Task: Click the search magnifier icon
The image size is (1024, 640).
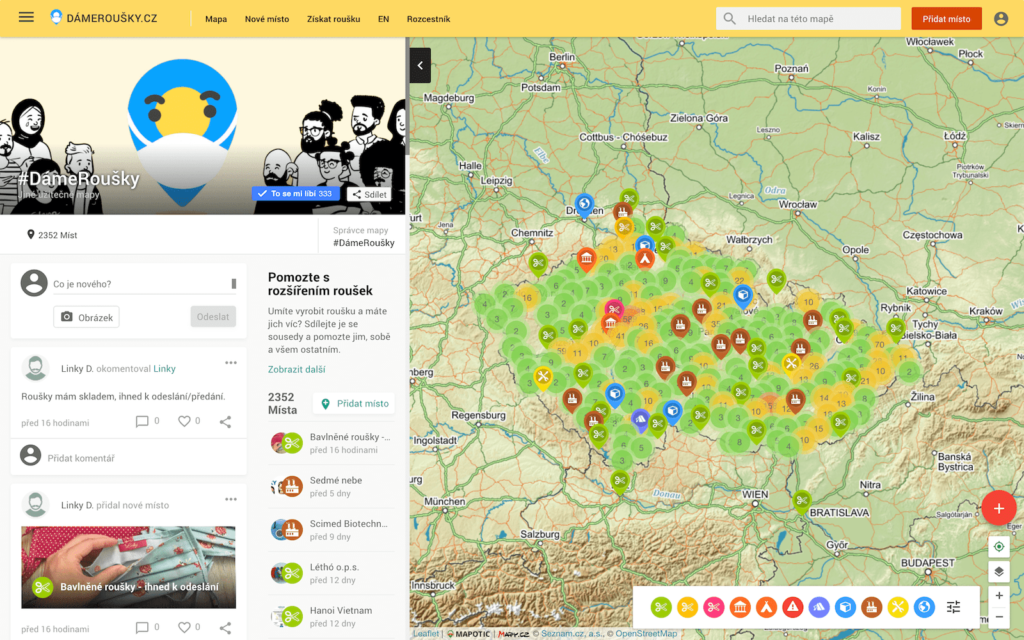Action: tap(729, 19)
